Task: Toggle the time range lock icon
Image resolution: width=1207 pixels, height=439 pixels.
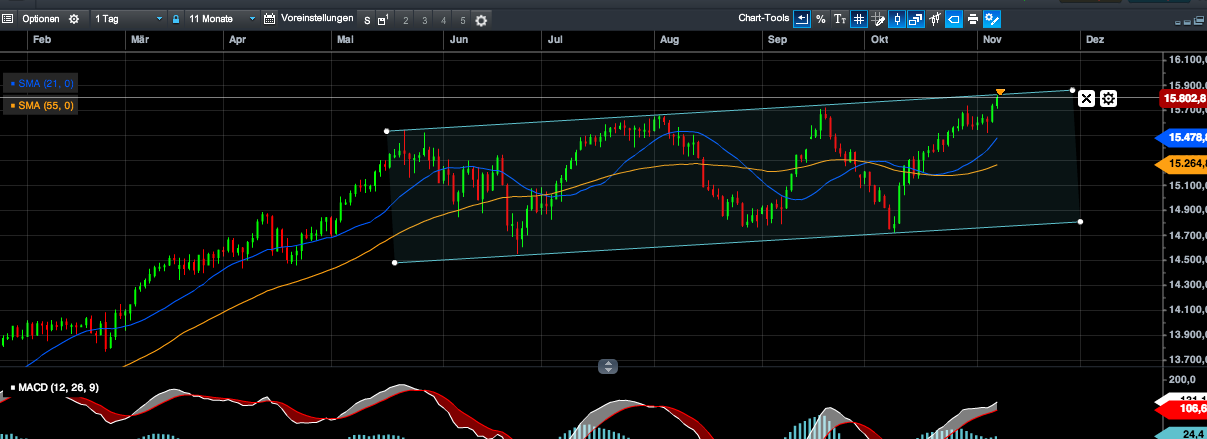Action: pyautogui.click(x=176, y=19)
